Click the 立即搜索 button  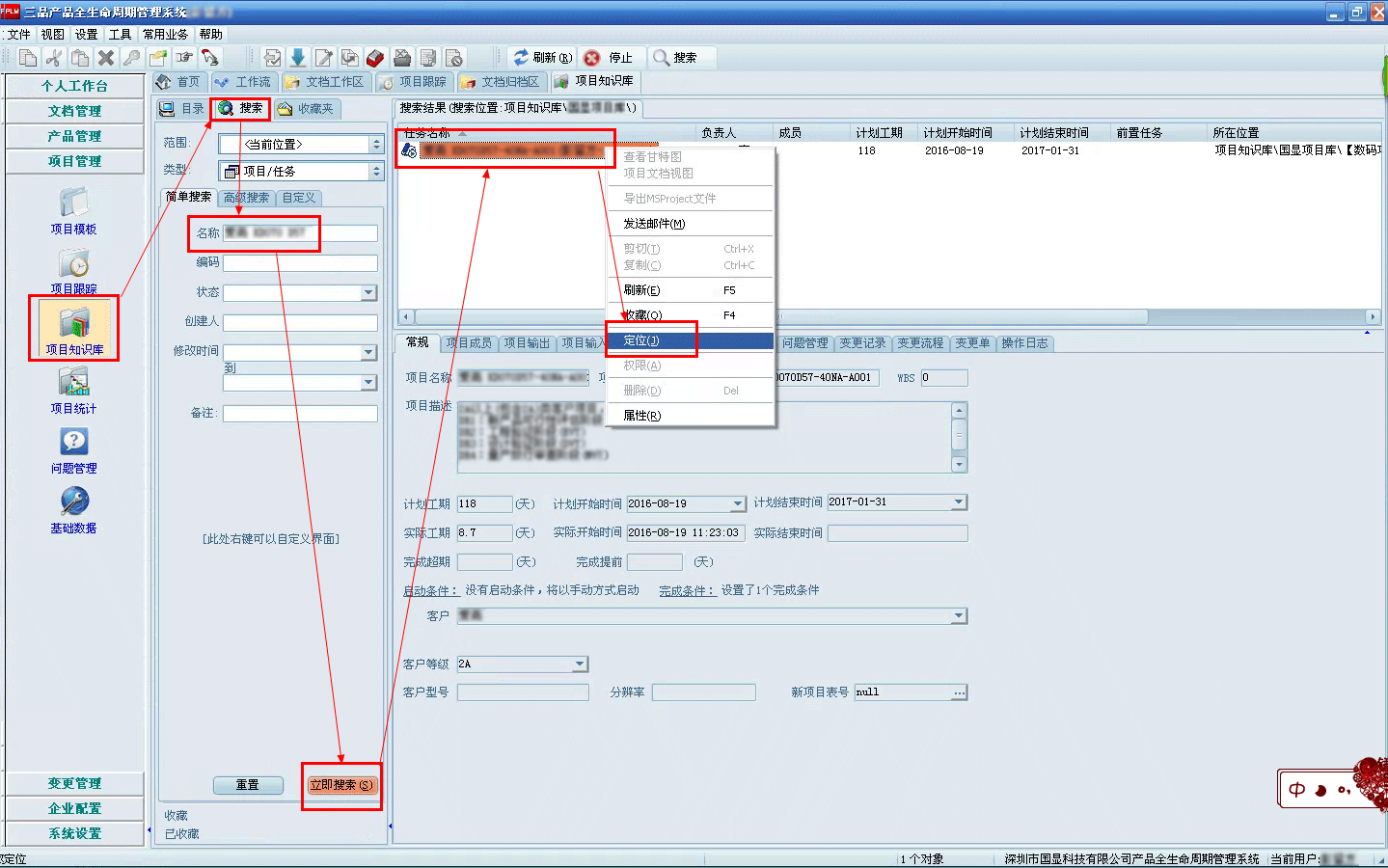[341, 785]
